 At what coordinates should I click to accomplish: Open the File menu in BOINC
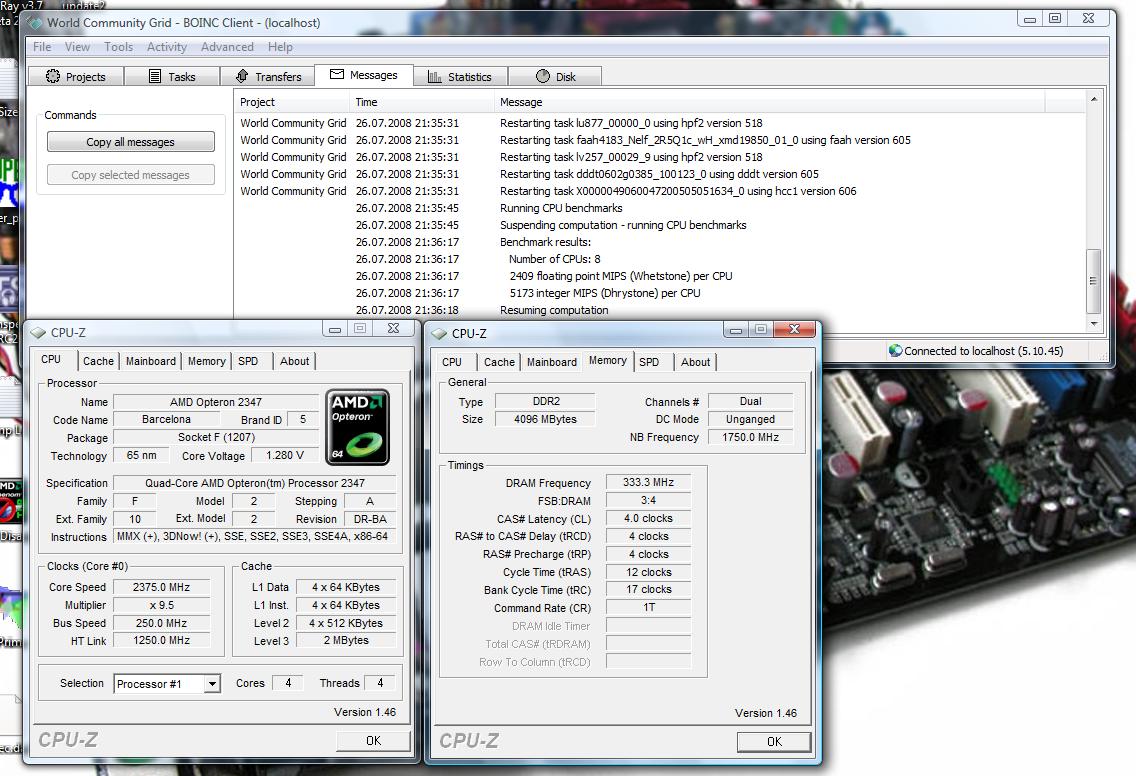[x=42, y=47]
